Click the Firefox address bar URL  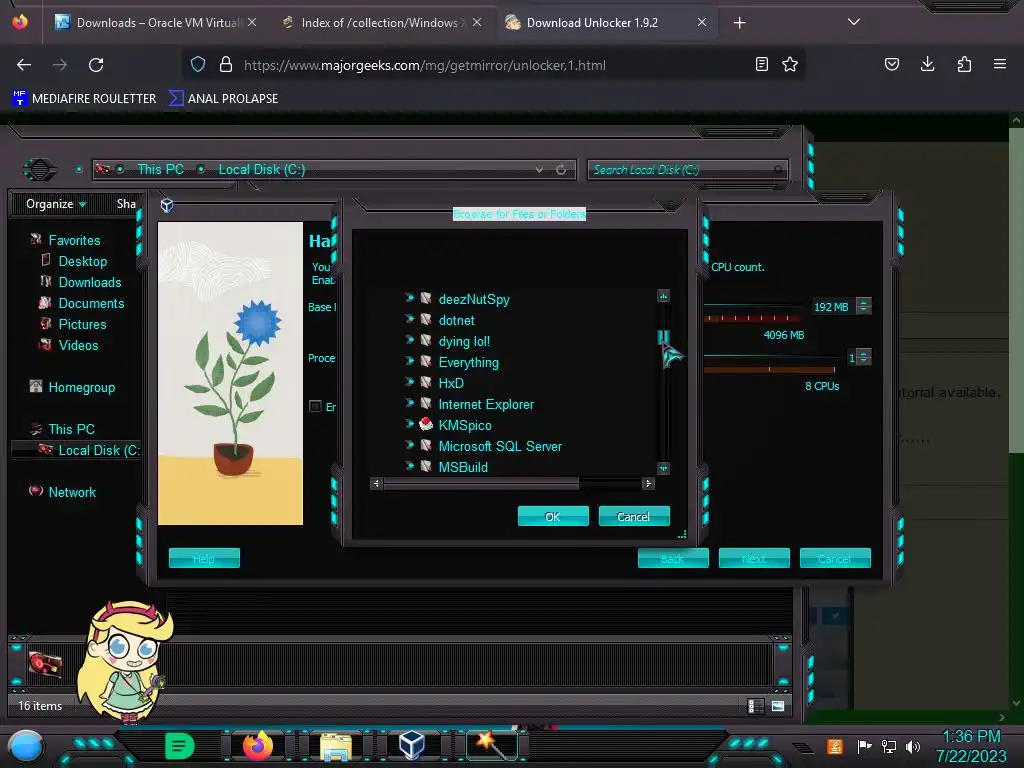coord(424,65)
